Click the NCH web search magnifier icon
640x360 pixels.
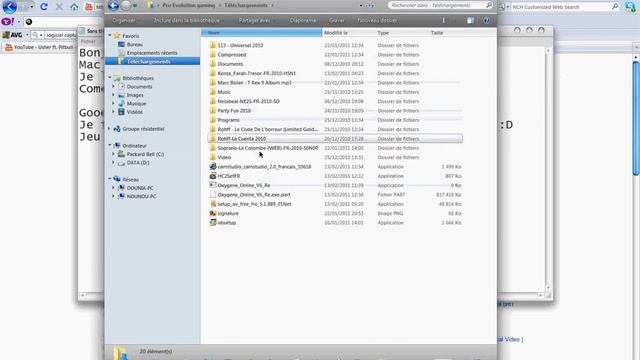pos(615,7)
